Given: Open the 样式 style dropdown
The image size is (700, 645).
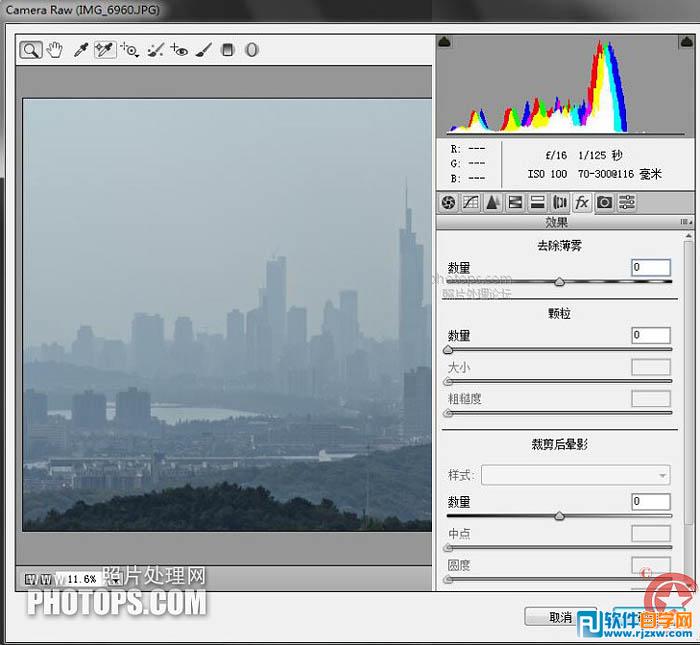Looking at the screenshot, I should pos(575,475).
